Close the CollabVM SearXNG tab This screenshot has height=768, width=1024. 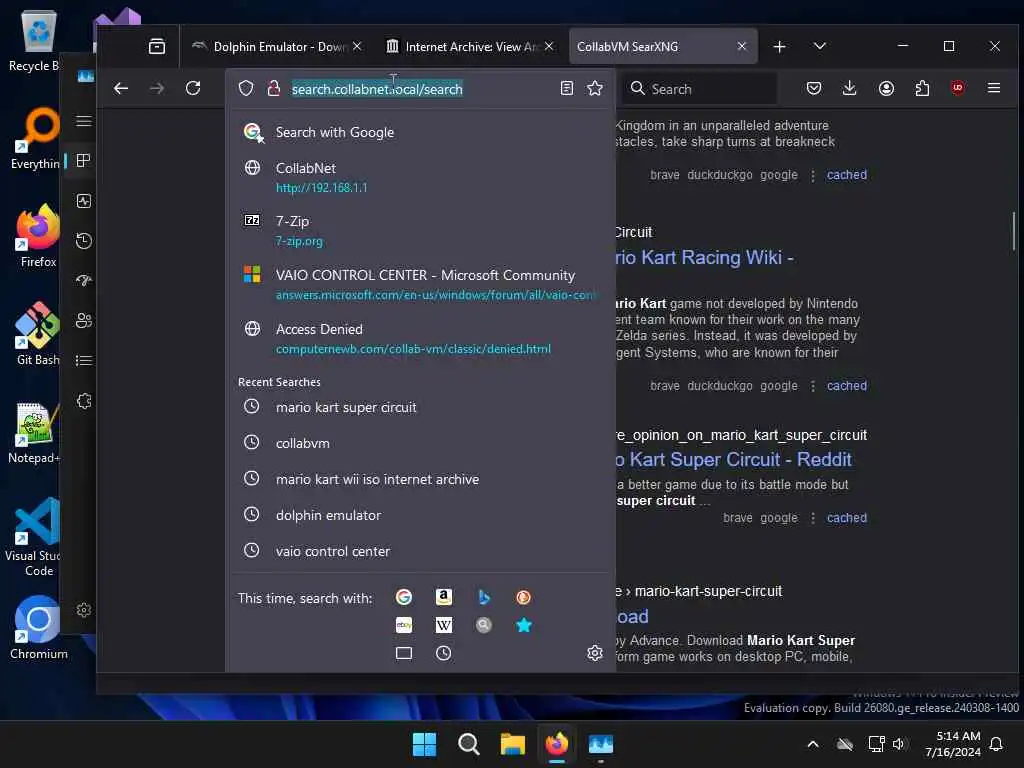pyautogui.click(x=741, y=46)
